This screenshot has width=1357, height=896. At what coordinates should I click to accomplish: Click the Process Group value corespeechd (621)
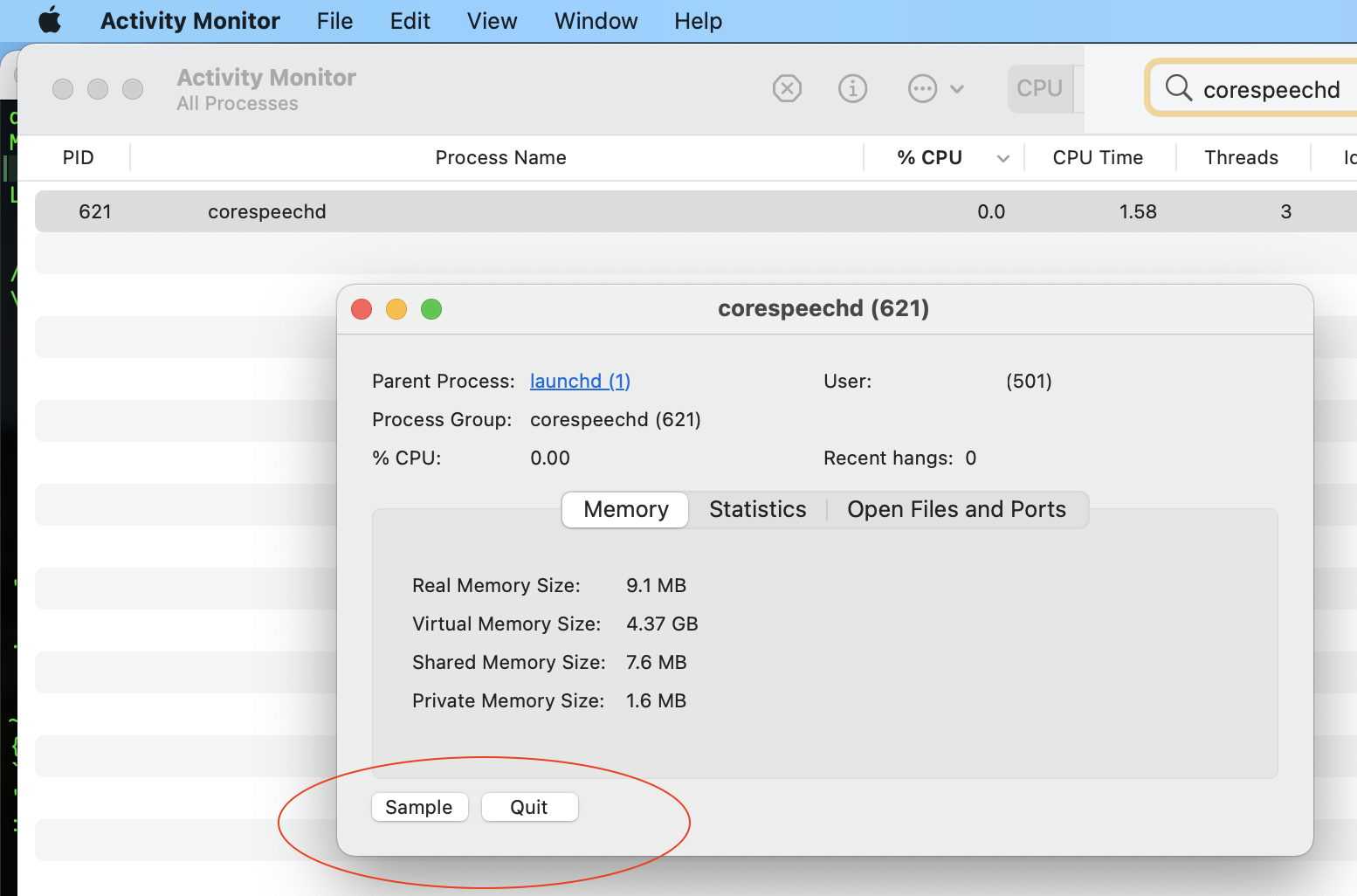(616, 420)
